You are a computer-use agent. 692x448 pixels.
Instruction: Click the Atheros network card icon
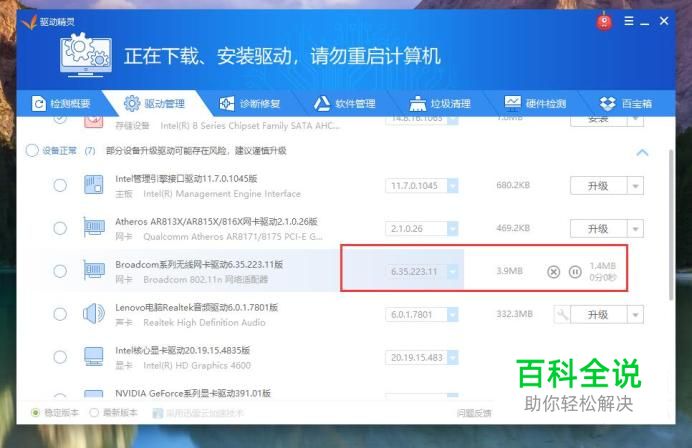point(94,228)
